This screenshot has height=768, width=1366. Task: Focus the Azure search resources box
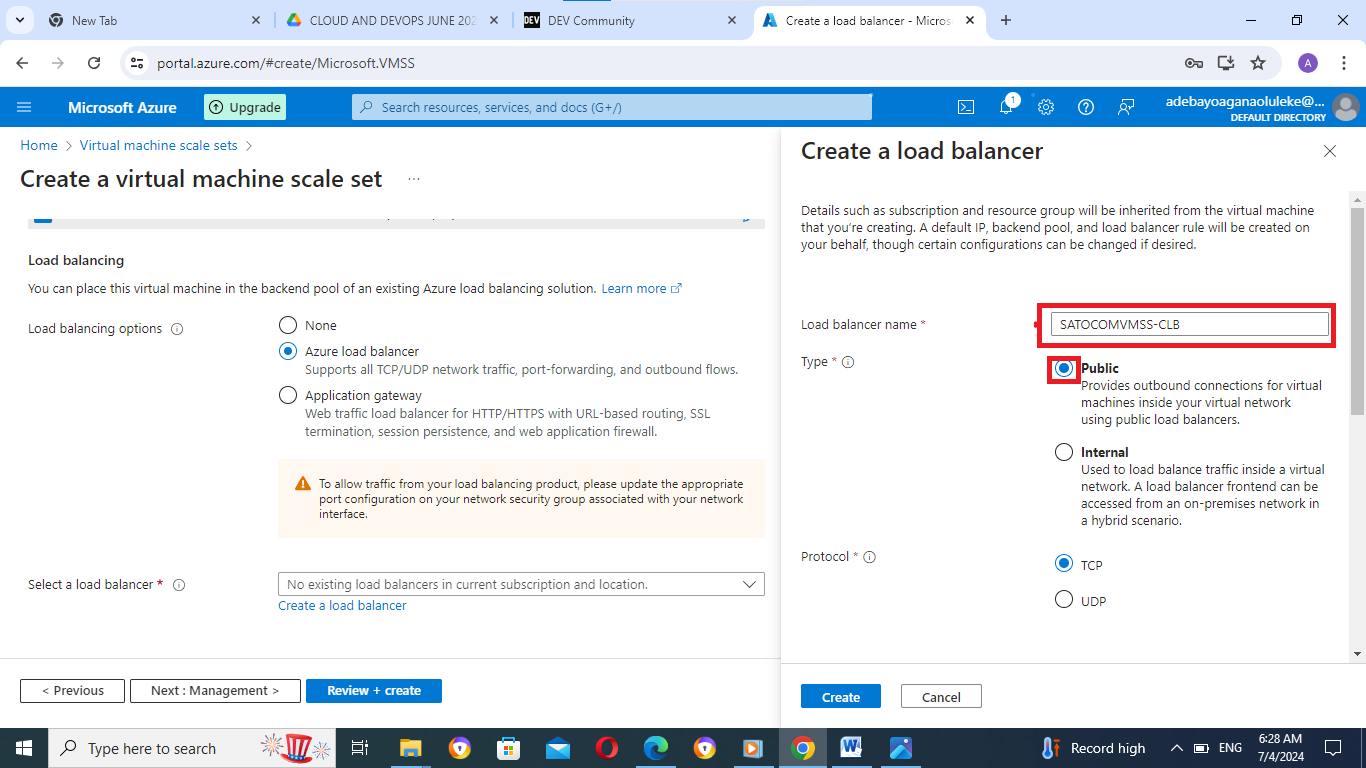click(x=612, y=107)
